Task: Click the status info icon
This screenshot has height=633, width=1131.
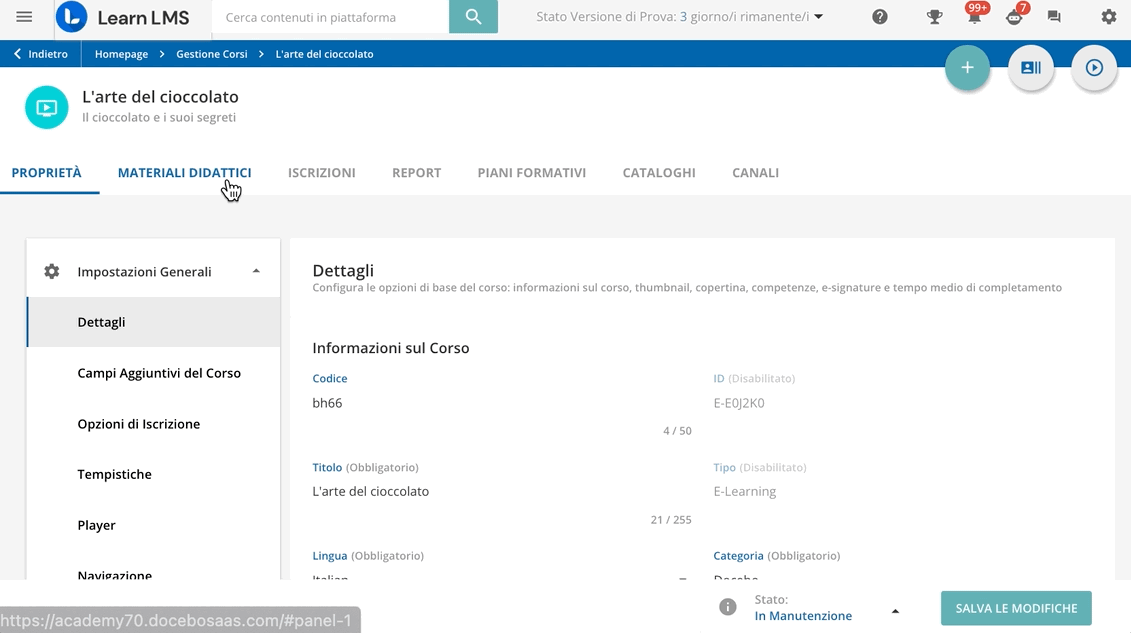Action: [728, 607]
